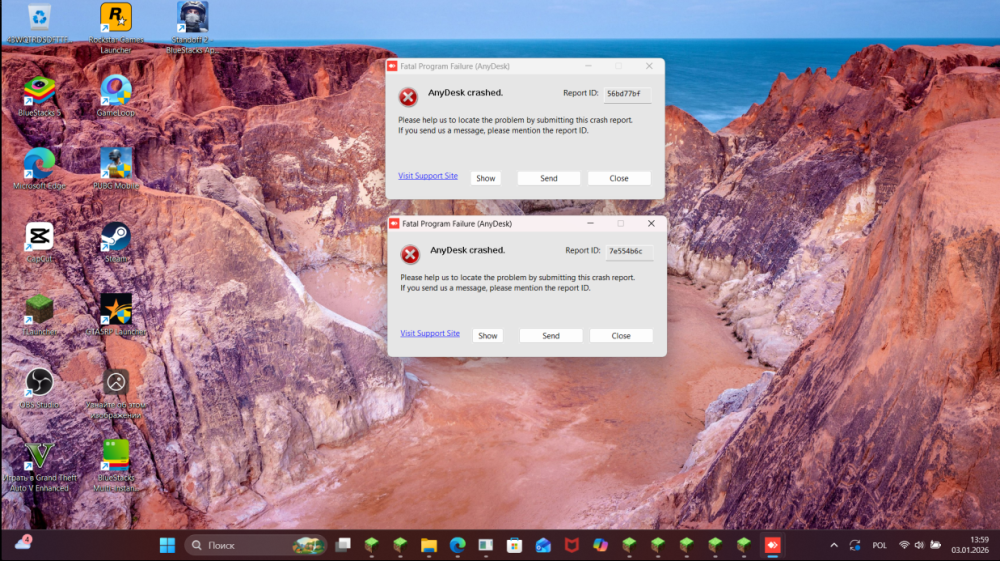The width and height of the screenshot is (1000, 561).
Task: Open the Outlook mail taskbar icon
Action: 543,545
